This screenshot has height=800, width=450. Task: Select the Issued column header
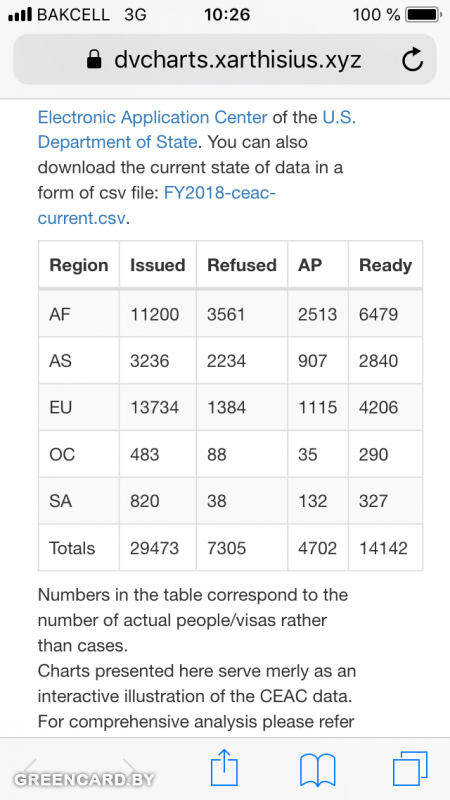pyautogui.click(x=158, y=265)
